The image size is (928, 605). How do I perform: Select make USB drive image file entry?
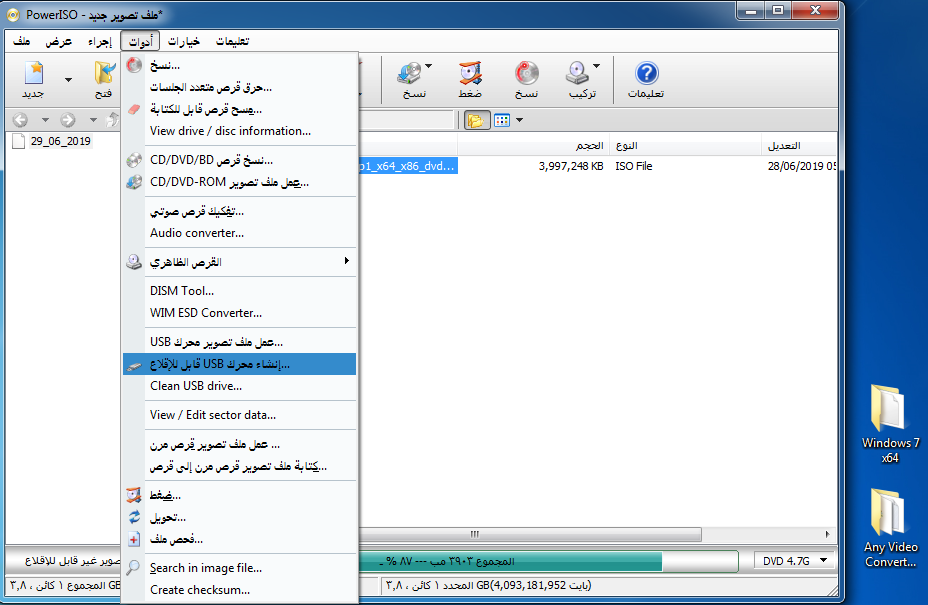click(239, 342)
